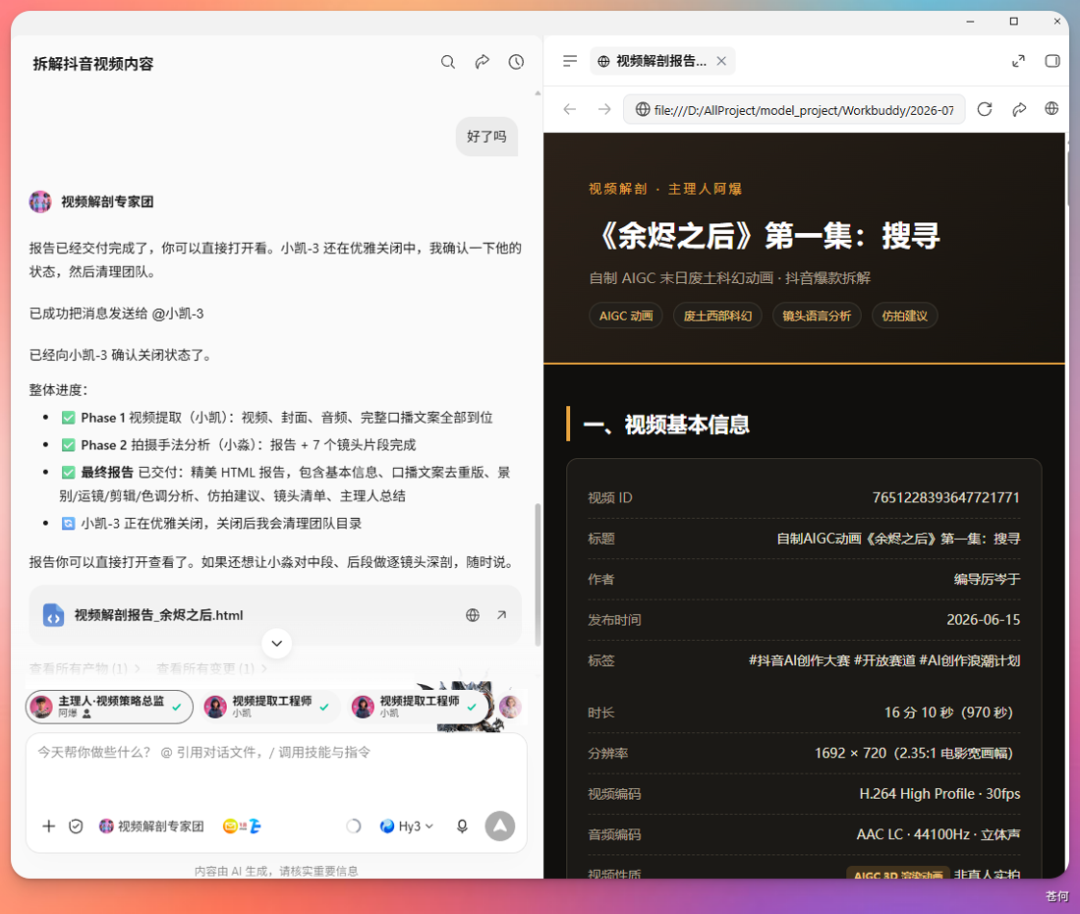Click the 已成功把消息发送给 @小凯-3 line

coord(116,313)
